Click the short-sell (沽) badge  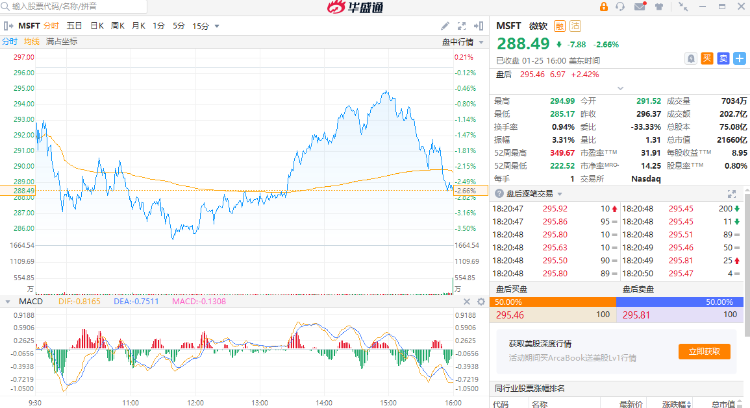(575, 26)
